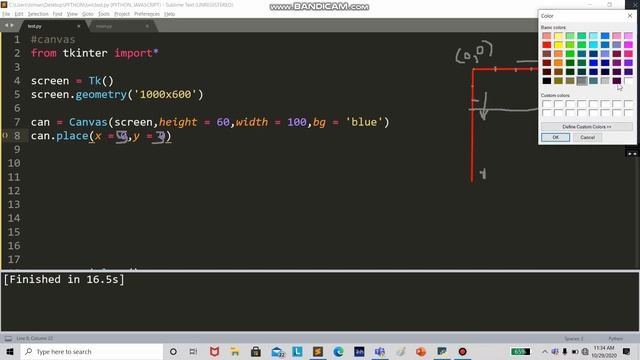This screenshot has height=360, width=640.
Task: Open the Windows notification center
Action: 627,351
